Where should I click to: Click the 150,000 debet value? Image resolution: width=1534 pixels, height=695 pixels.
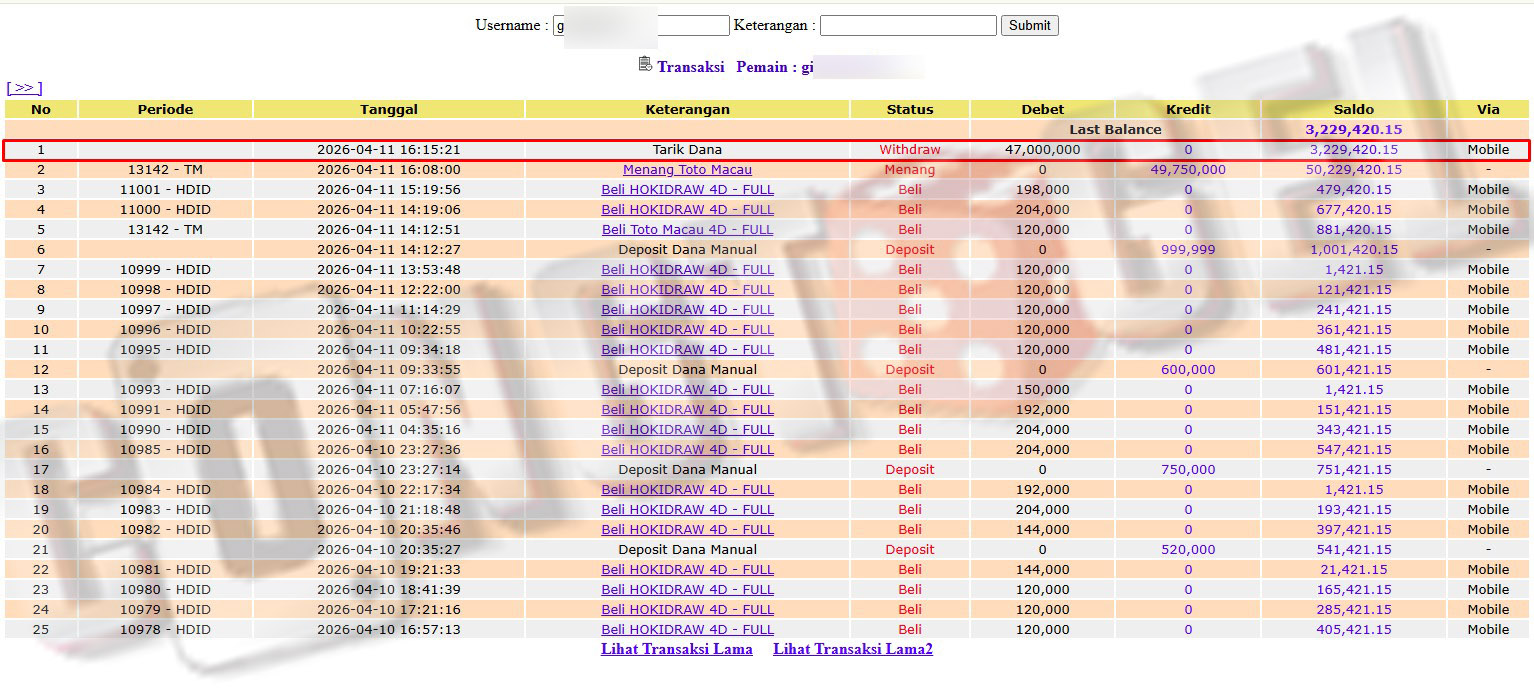[1042, 390]
